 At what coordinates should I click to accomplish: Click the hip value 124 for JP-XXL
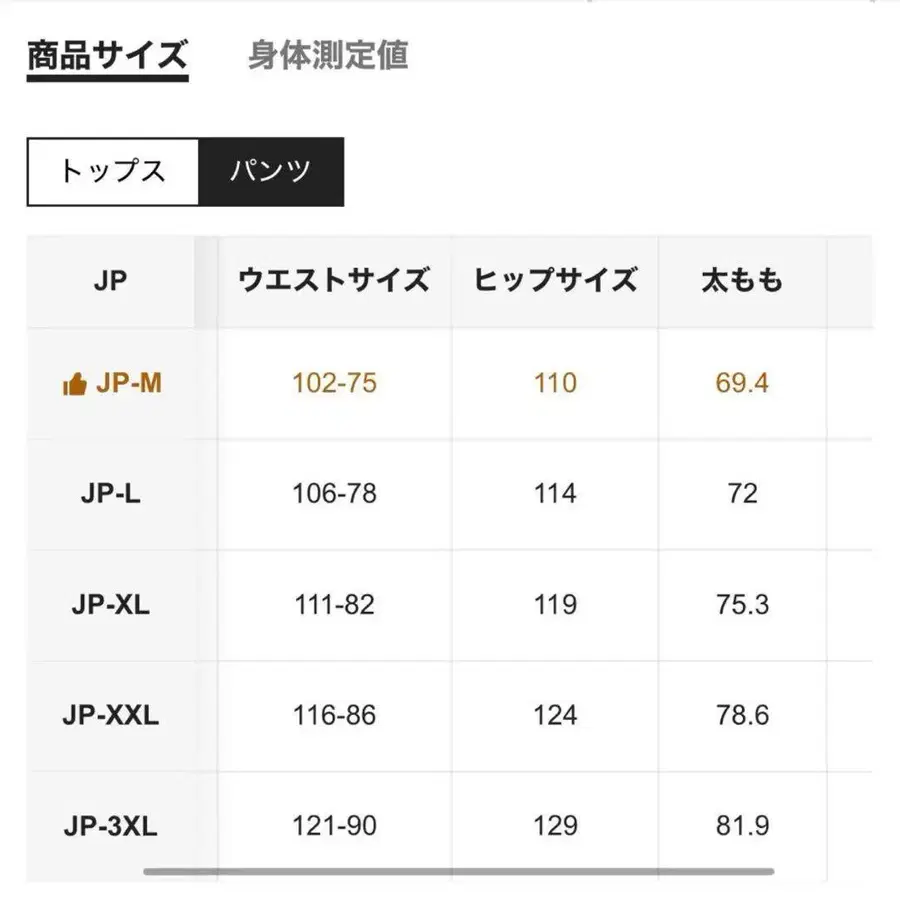[554, 715]
